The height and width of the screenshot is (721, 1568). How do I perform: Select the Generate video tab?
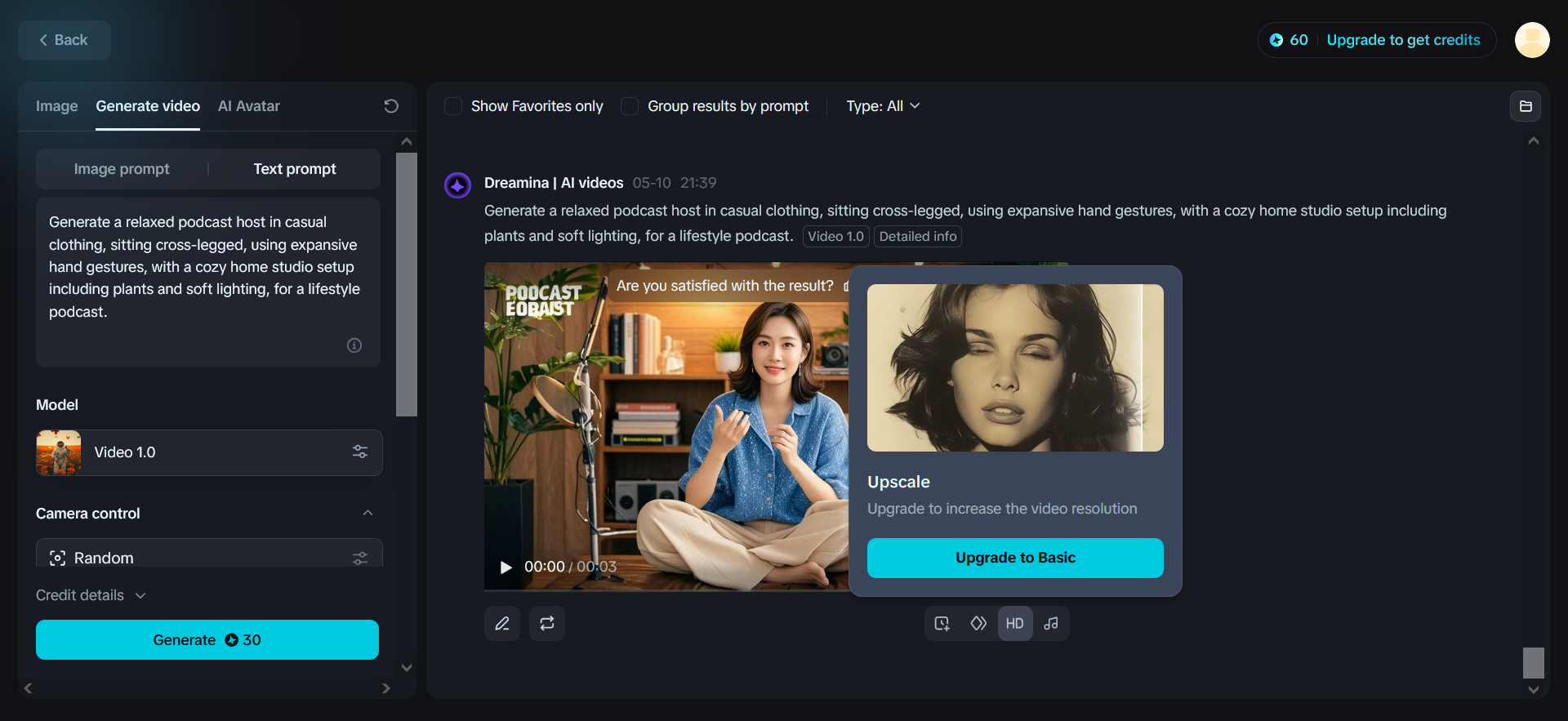[148, 106]
